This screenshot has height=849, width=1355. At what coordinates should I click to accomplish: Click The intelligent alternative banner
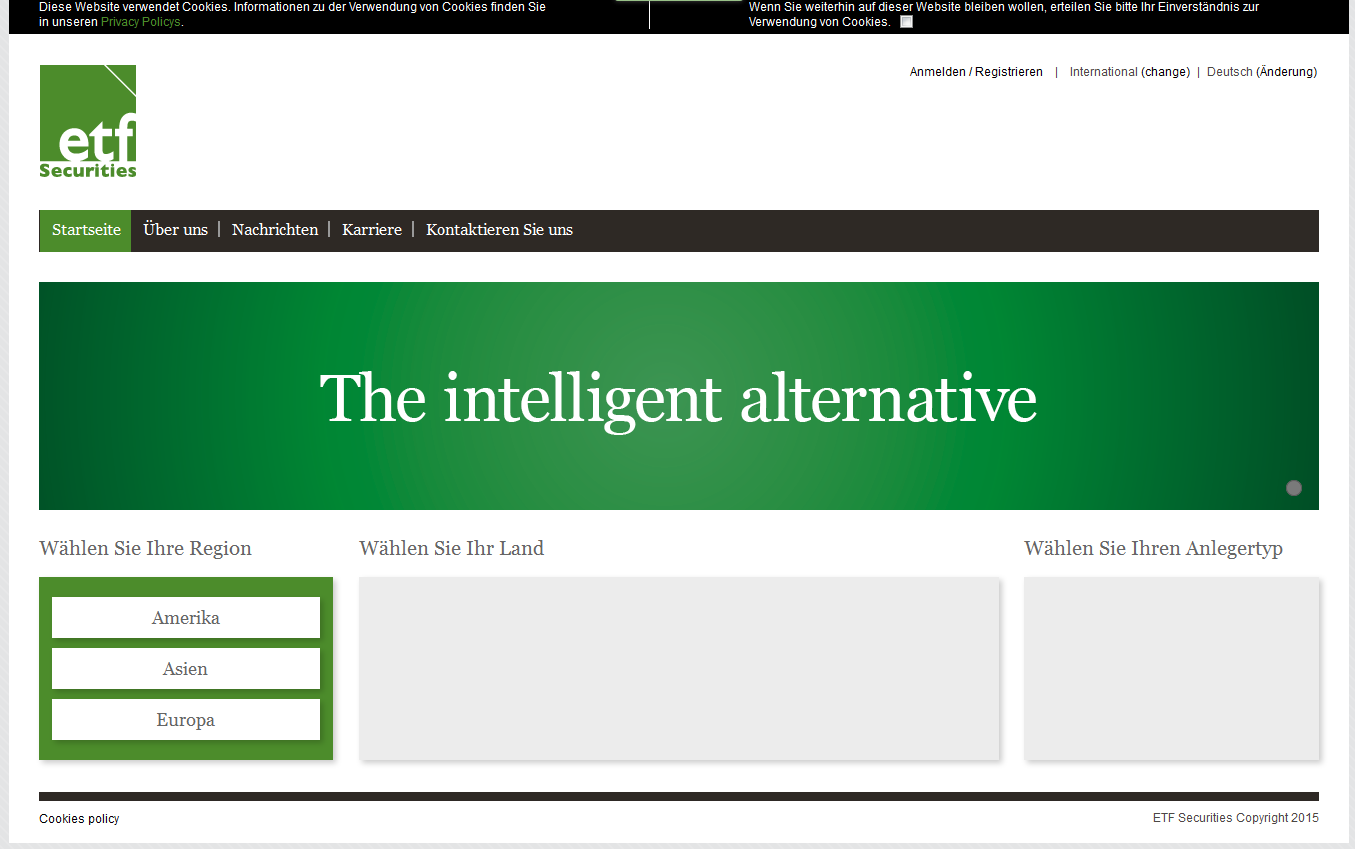coord(678,396)
